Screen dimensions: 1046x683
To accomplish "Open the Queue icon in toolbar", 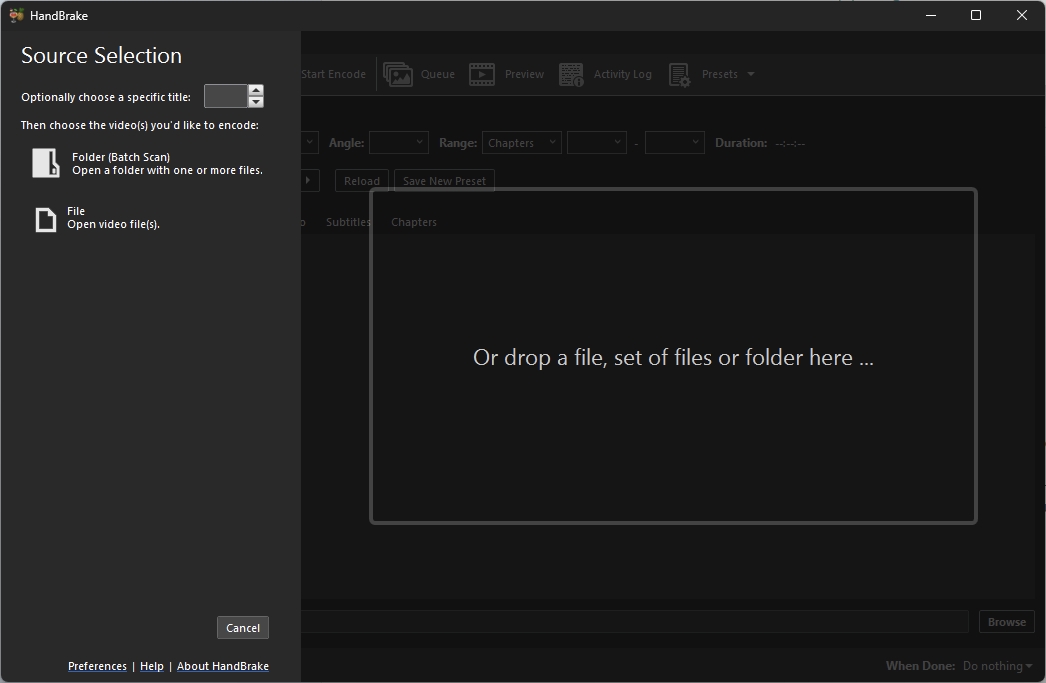I will click(x=398, y=74).
